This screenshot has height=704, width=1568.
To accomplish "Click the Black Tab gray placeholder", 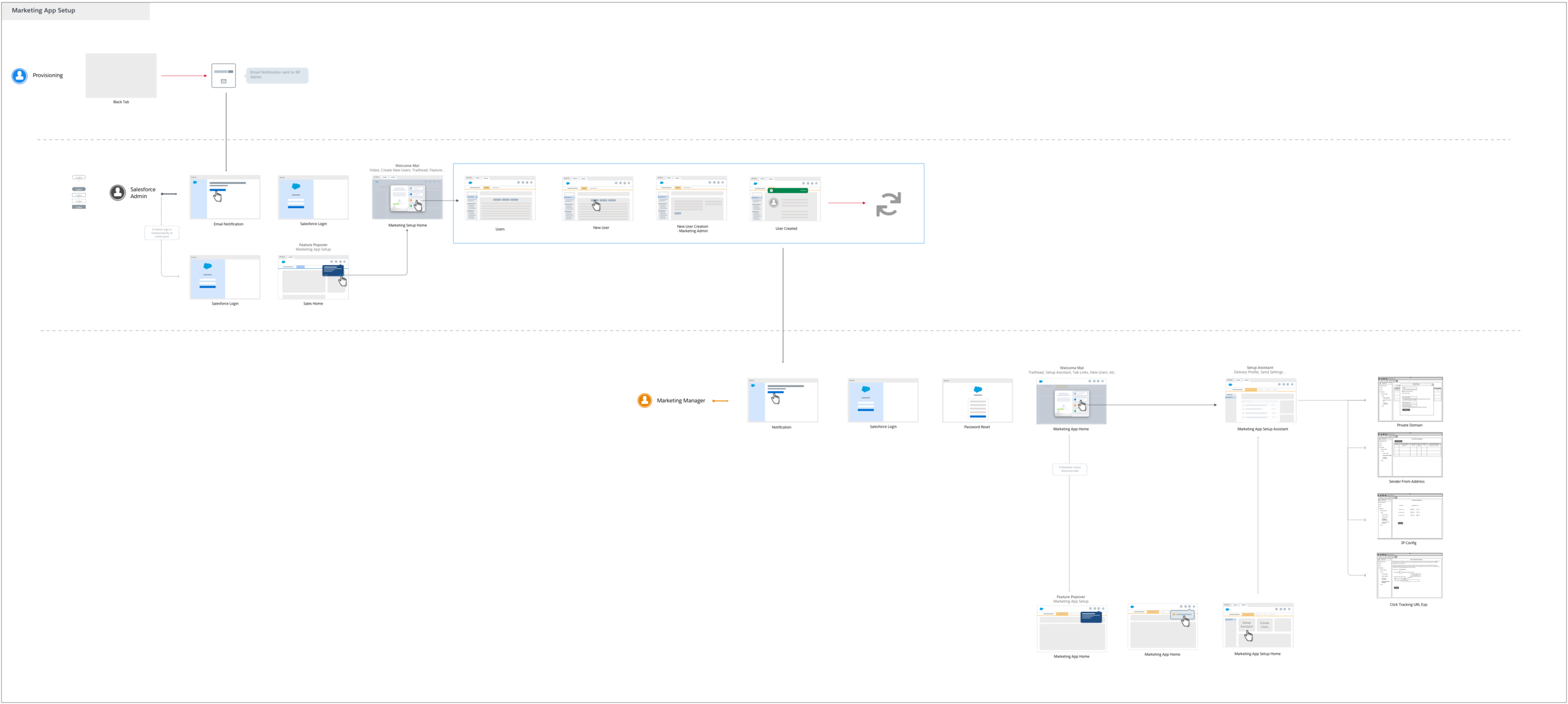I will click(121, 75).
